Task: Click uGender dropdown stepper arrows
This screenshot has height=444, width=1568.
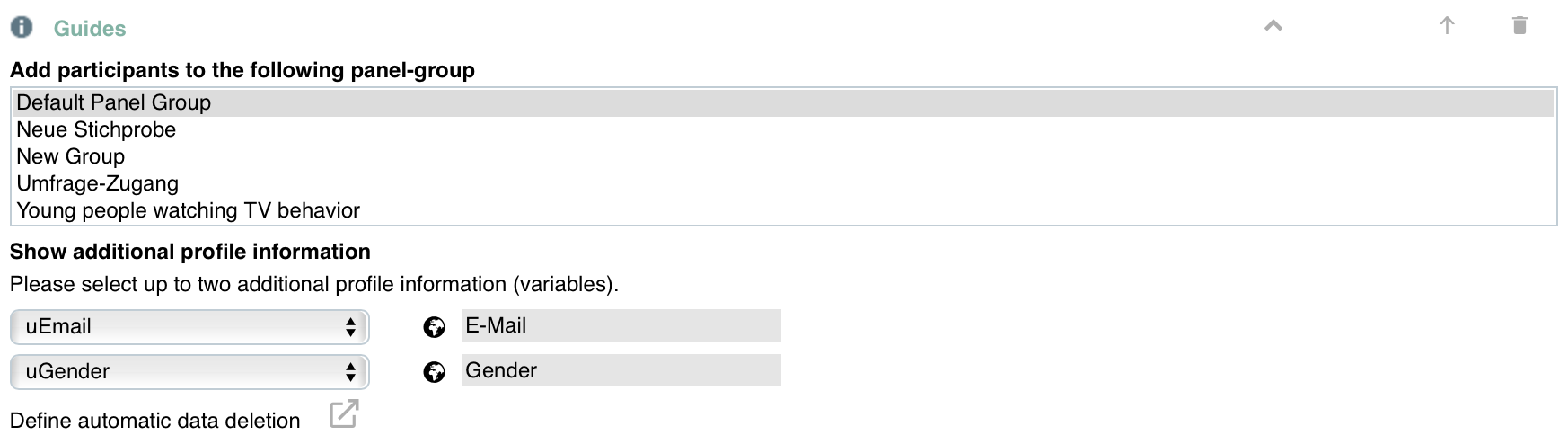Action: (x=350, y=372)
